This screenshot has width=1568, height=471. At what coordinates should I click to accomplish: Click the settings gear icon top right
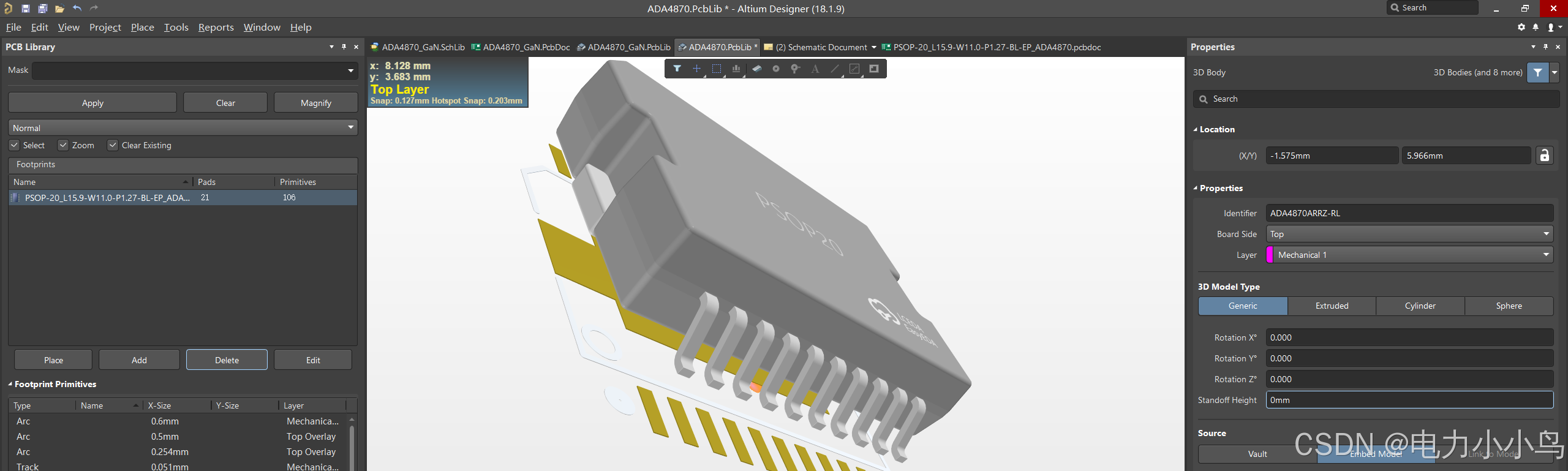coord(1521,27)
